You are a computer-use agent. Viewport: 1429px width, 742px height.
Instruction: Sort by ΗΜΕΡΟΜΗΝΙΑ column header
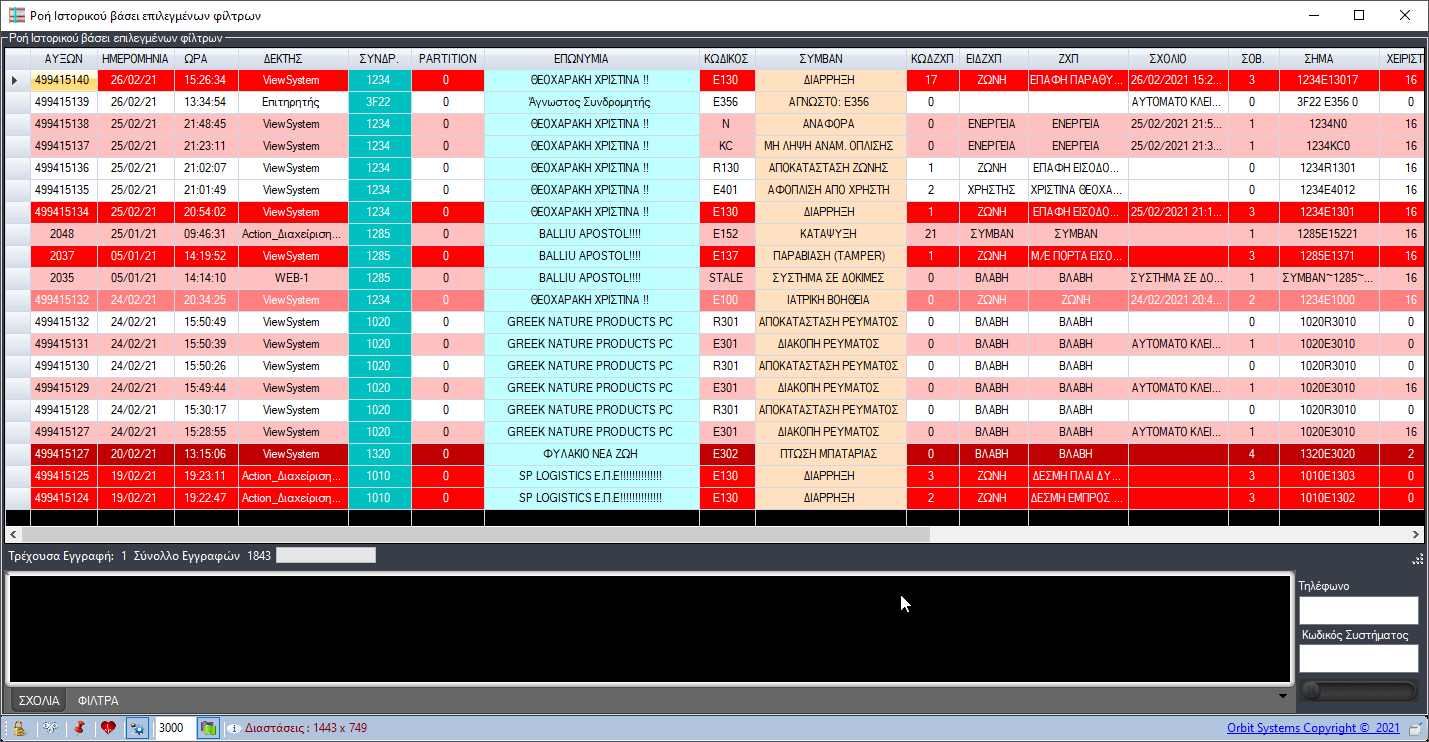click(x=135, y=59)
